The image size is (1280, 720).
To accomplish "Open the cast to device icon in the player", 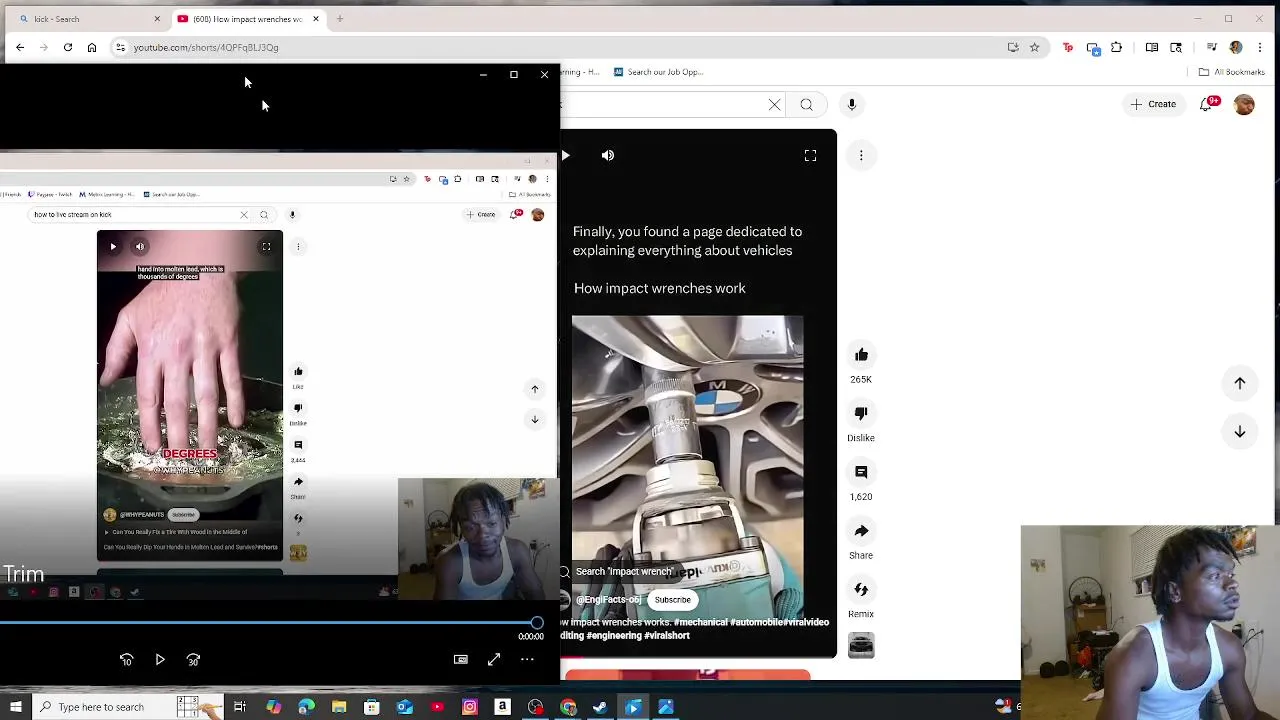I will (x=461, y=660).
